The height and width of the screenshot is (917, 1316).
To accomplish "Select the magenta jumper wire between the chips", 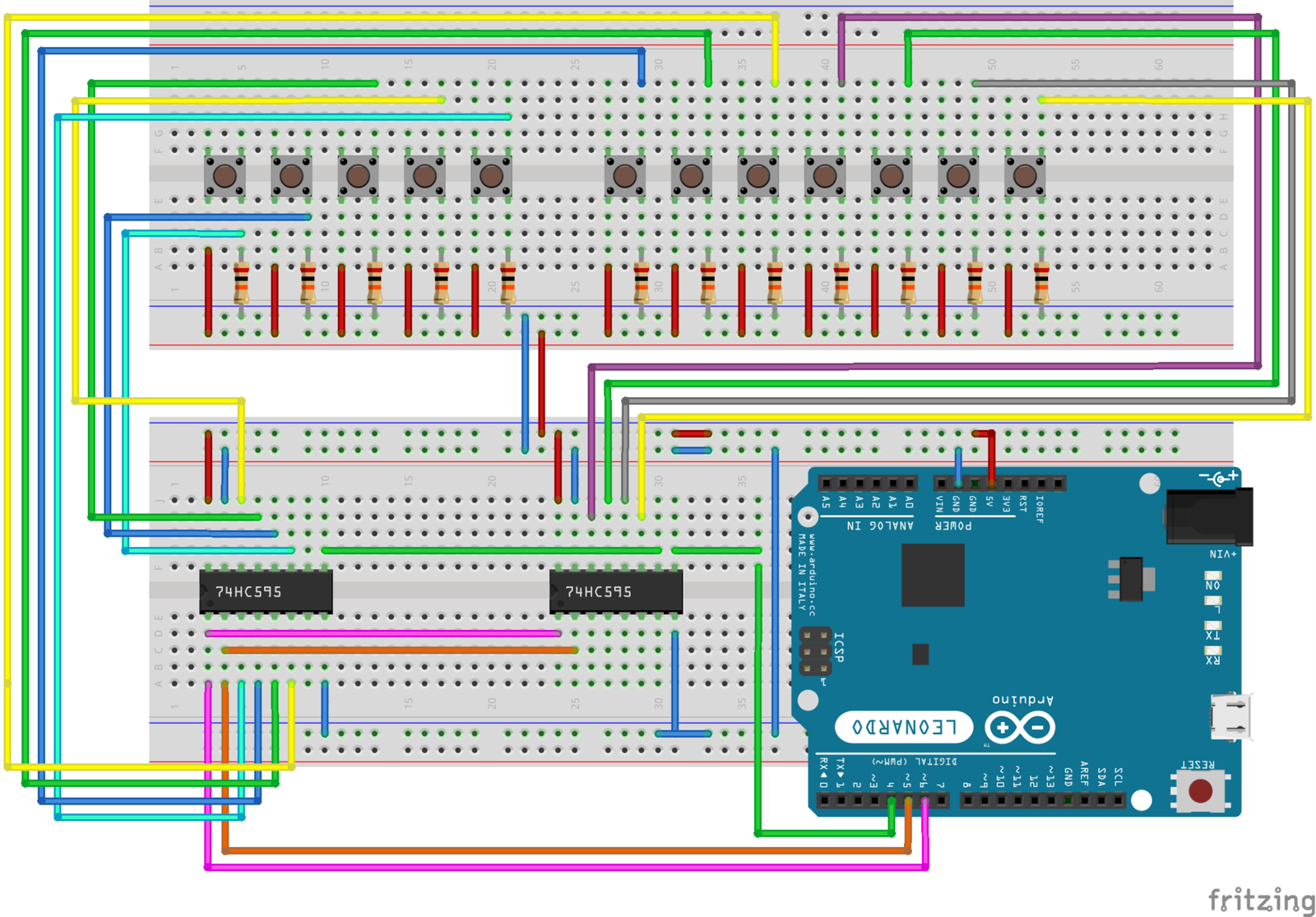I will coord(383,633).
